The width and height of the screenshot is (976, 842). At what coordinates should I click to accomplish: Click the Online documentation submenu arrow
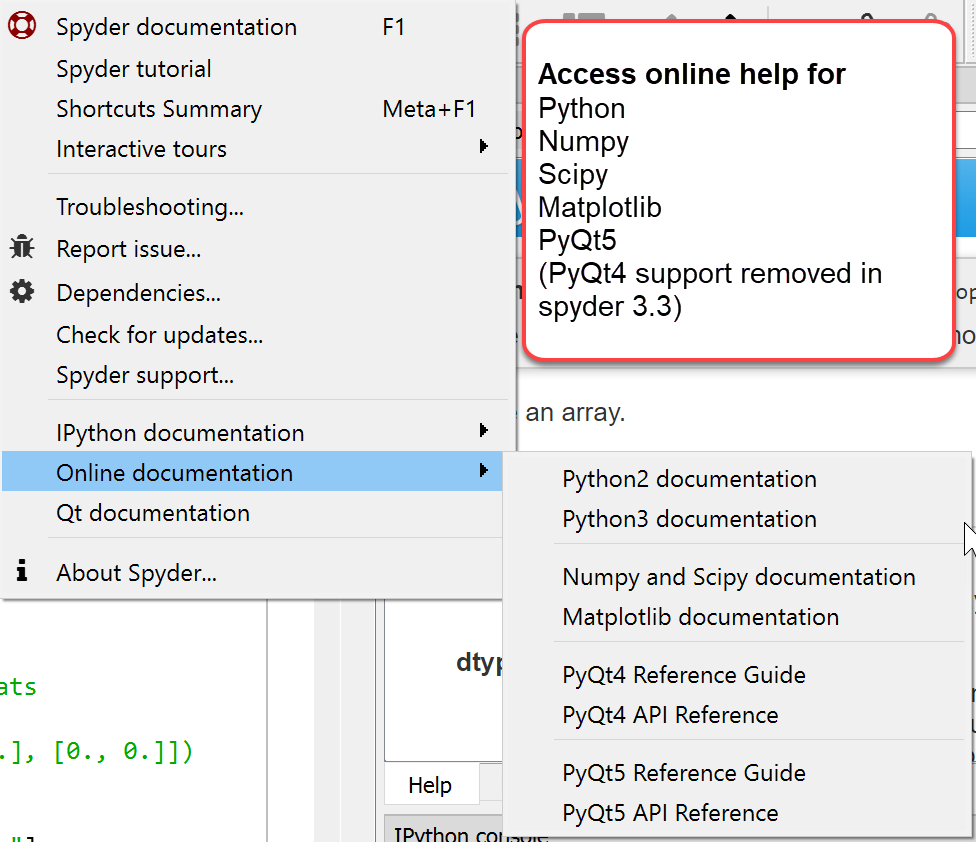(x=484, y=470)
